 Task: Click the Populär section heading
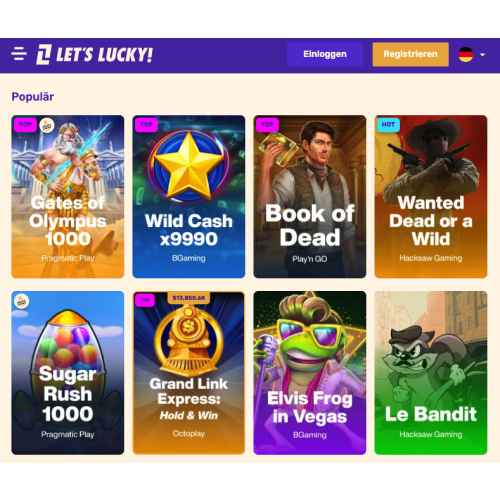point(33,97)
